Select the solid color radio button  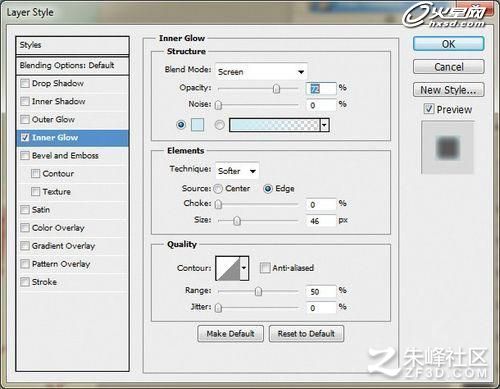(181, 125)
